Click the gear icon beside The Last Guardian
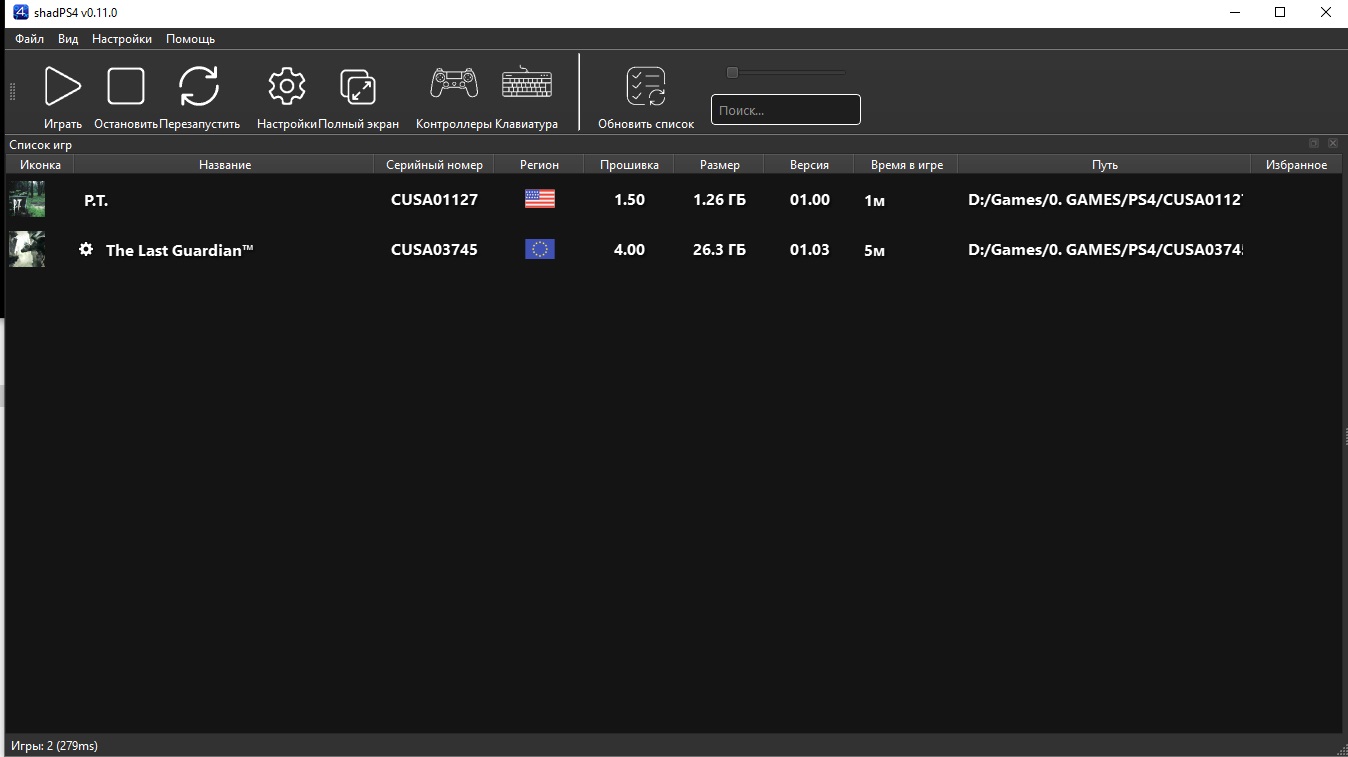Viewport: 1348px width, 757px height. pyautogui.click(x=86, y=249)
